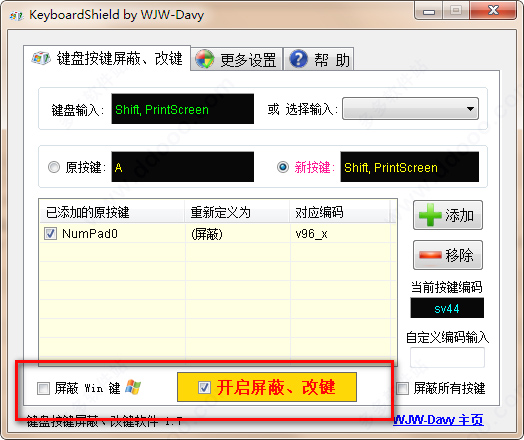
Task: Toggle the 开启屏蔽、改键 checkbox
Action: coord(204,387)
